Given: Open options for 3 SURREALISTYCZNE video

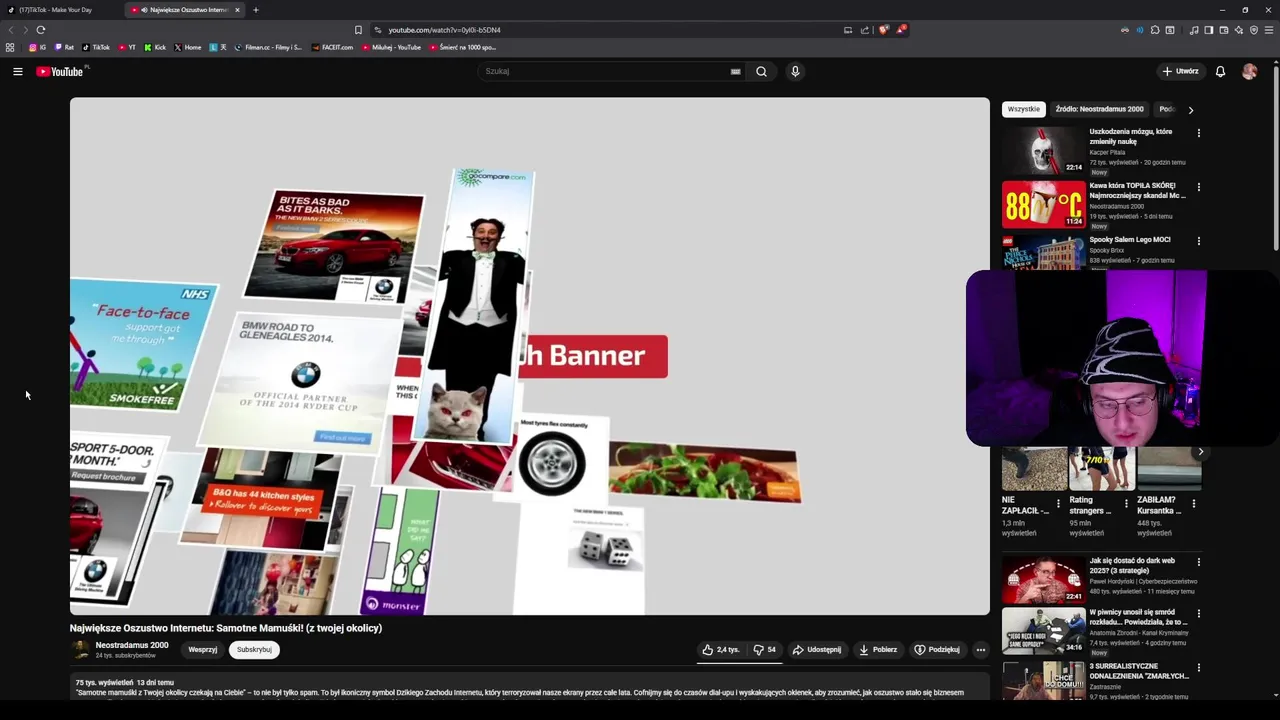Looking at the screenshot, I should [1198, 667].
